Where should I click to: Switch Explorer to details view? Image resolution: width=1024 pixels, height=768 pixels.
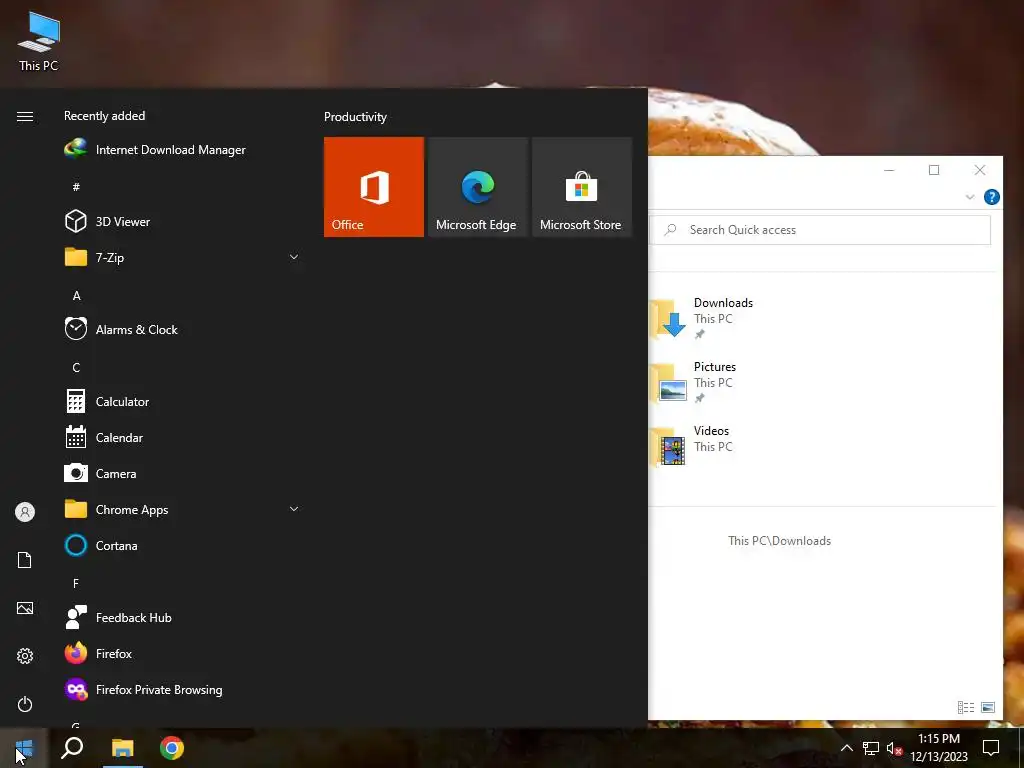966,707
